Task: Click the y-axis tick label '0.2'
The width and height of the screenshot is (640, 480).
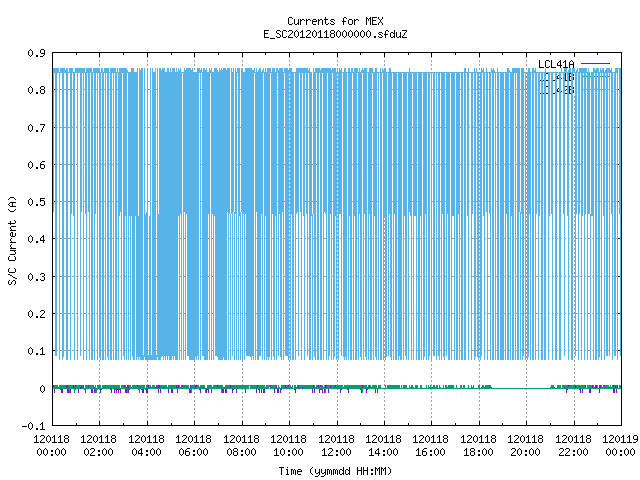Action: point(36,314)
